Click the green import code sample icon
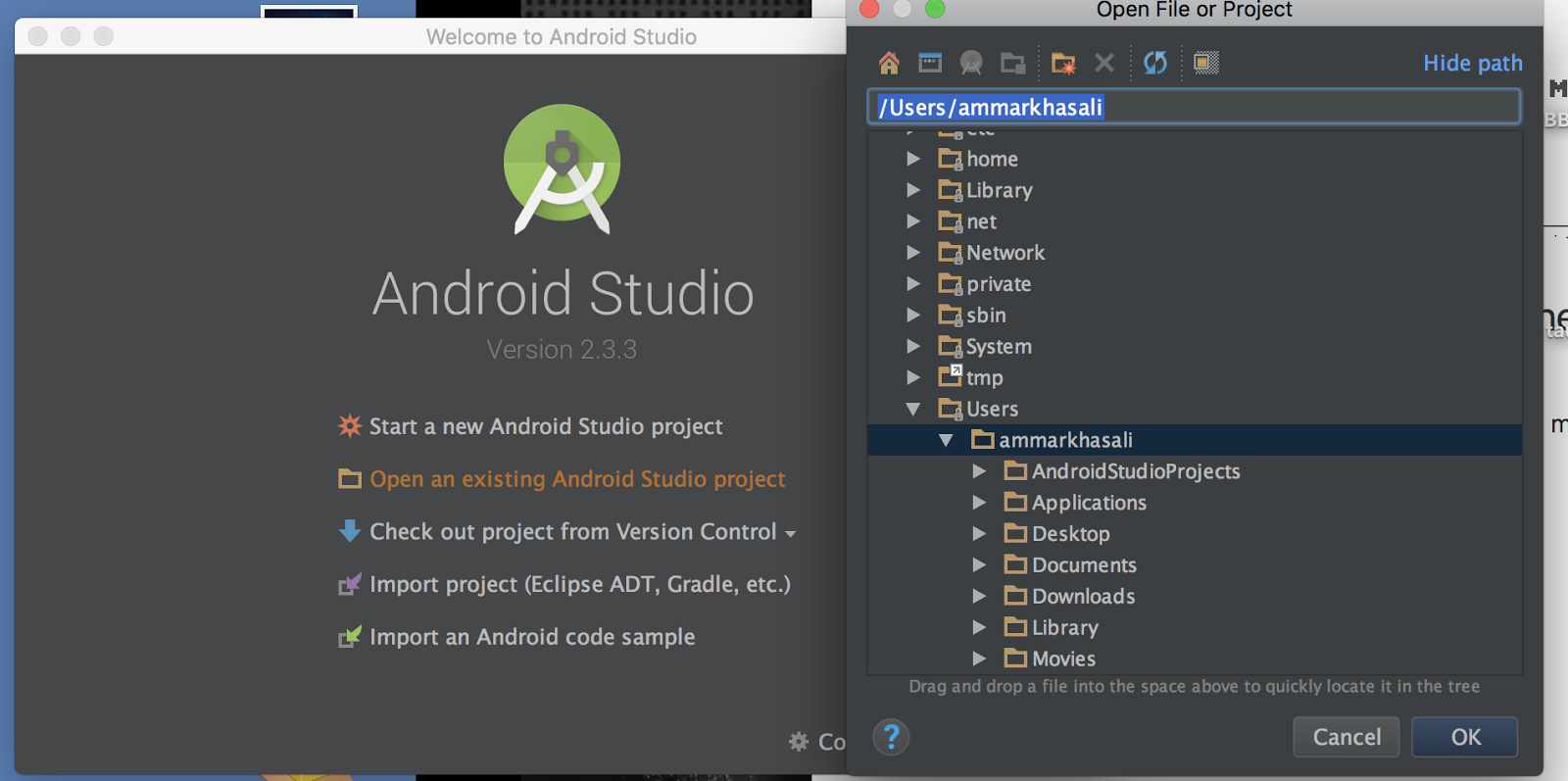1568x781 pixels. (x=350, y=637)
